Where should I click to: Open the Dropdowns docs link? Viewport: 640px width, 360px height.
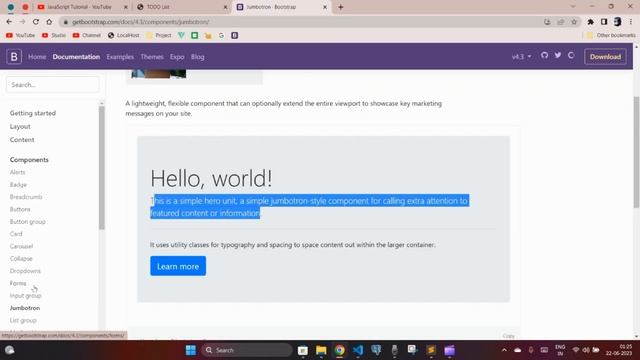[25, 271]
